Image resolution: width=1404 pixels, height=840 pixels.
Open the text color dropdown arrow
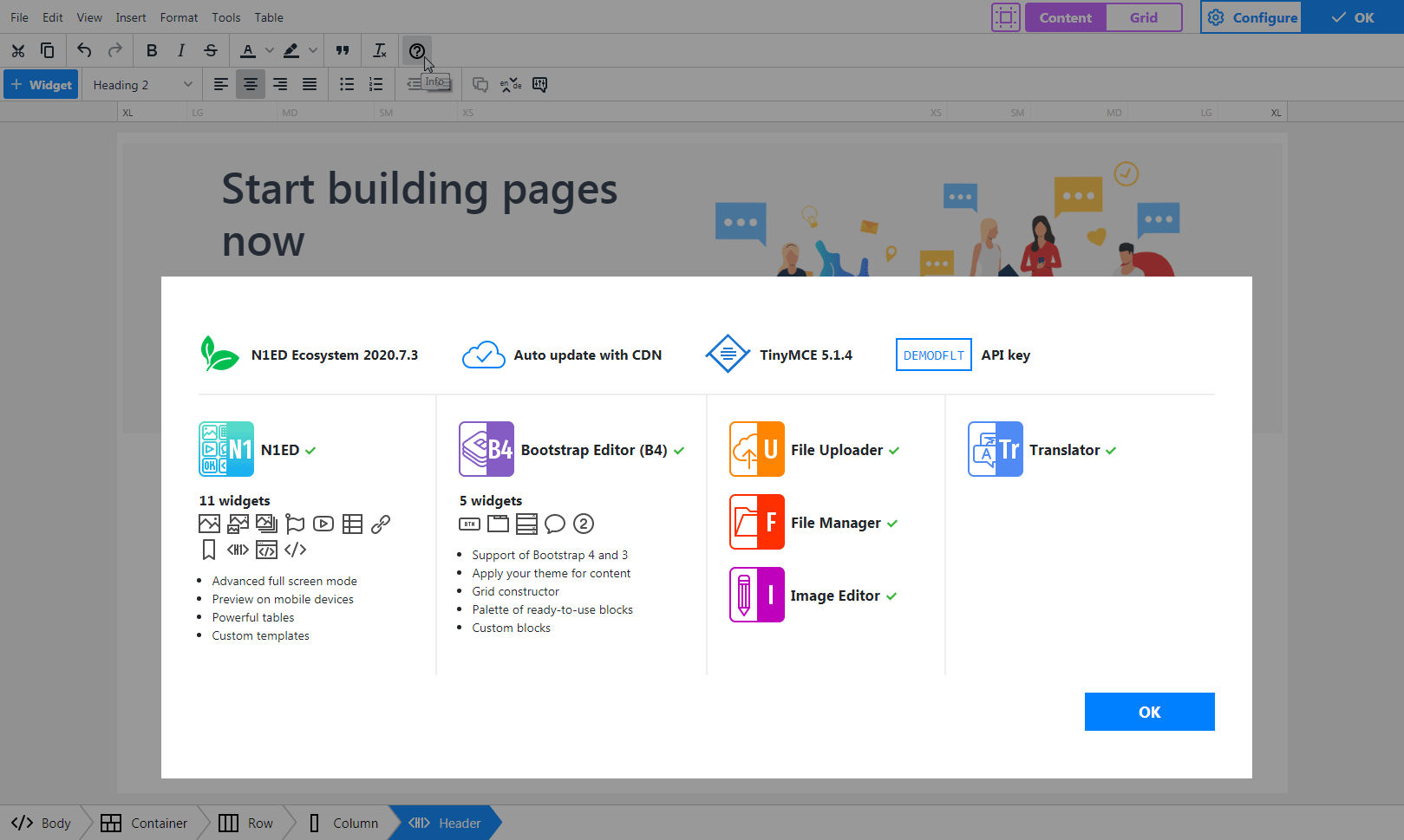click(270, 50)
